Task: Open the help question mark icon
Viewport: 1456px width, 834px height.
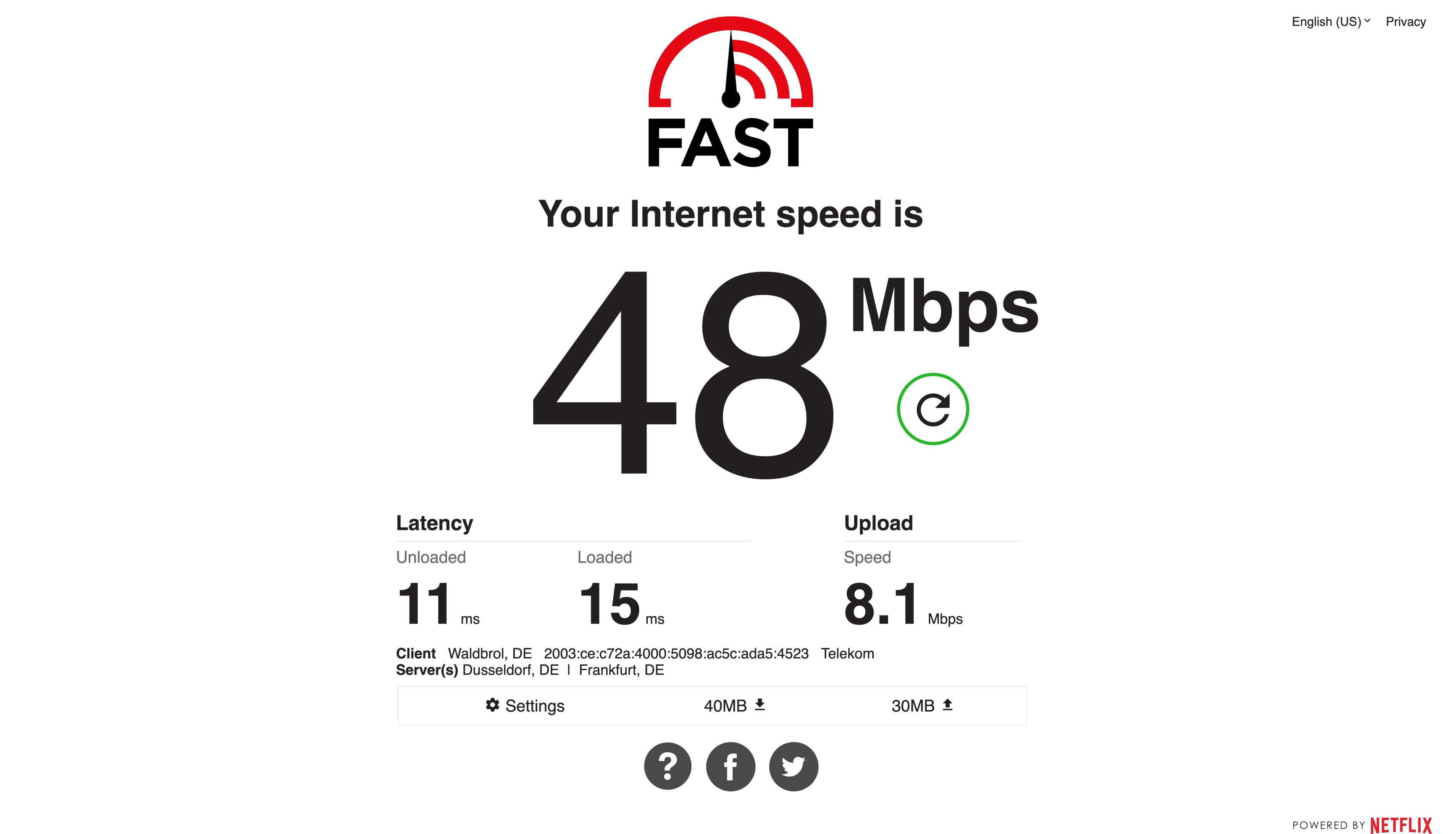Action: [x=668, y=766]
